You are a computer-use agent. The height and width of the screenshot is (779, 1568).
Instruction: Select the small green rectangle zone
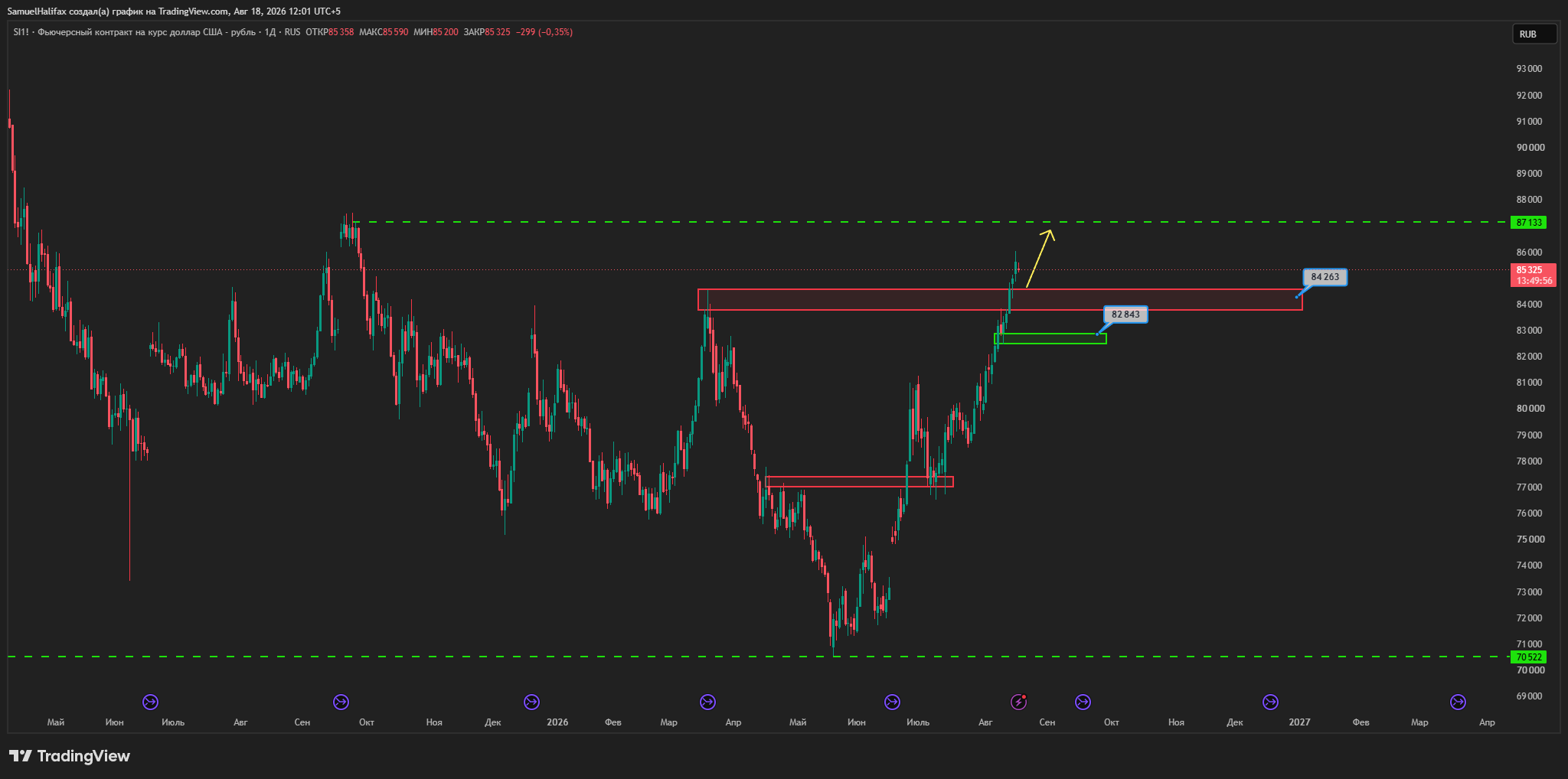1050,338
